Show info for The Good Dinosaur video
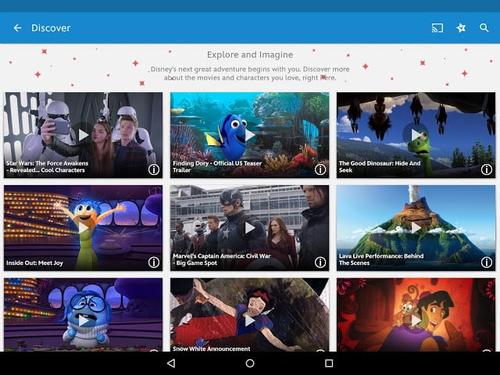500x375 pixels. (486, 170)
